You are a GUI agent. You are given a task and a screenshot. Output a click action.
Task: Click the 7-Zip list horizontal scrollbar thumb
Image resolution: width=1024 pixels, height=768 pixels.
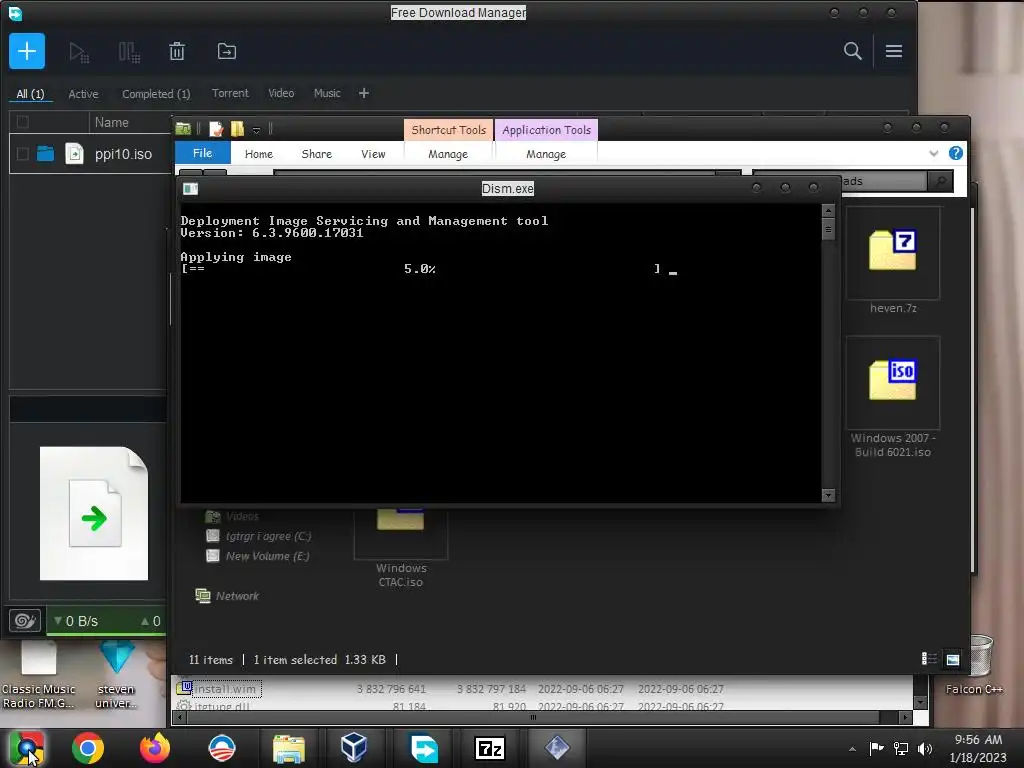533,717
